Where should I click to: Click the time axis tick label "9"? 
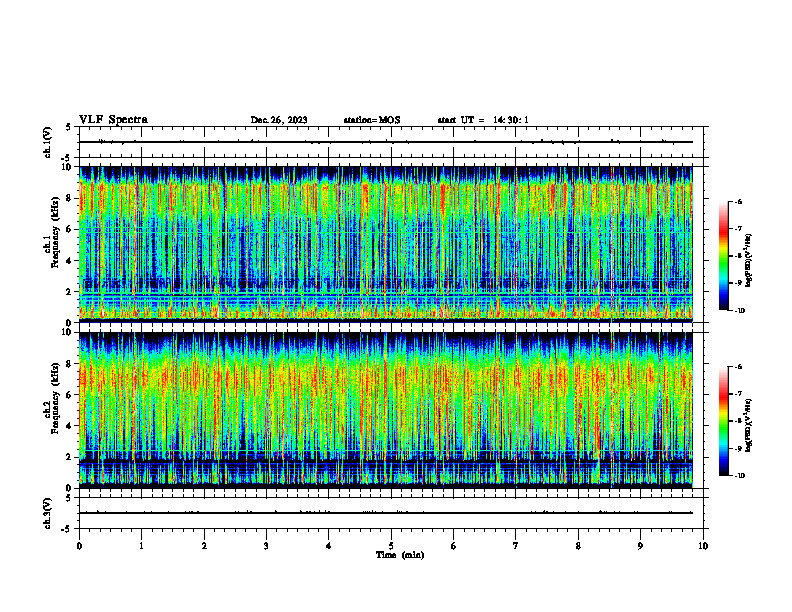pyautogui.click(x=640, y=546)
